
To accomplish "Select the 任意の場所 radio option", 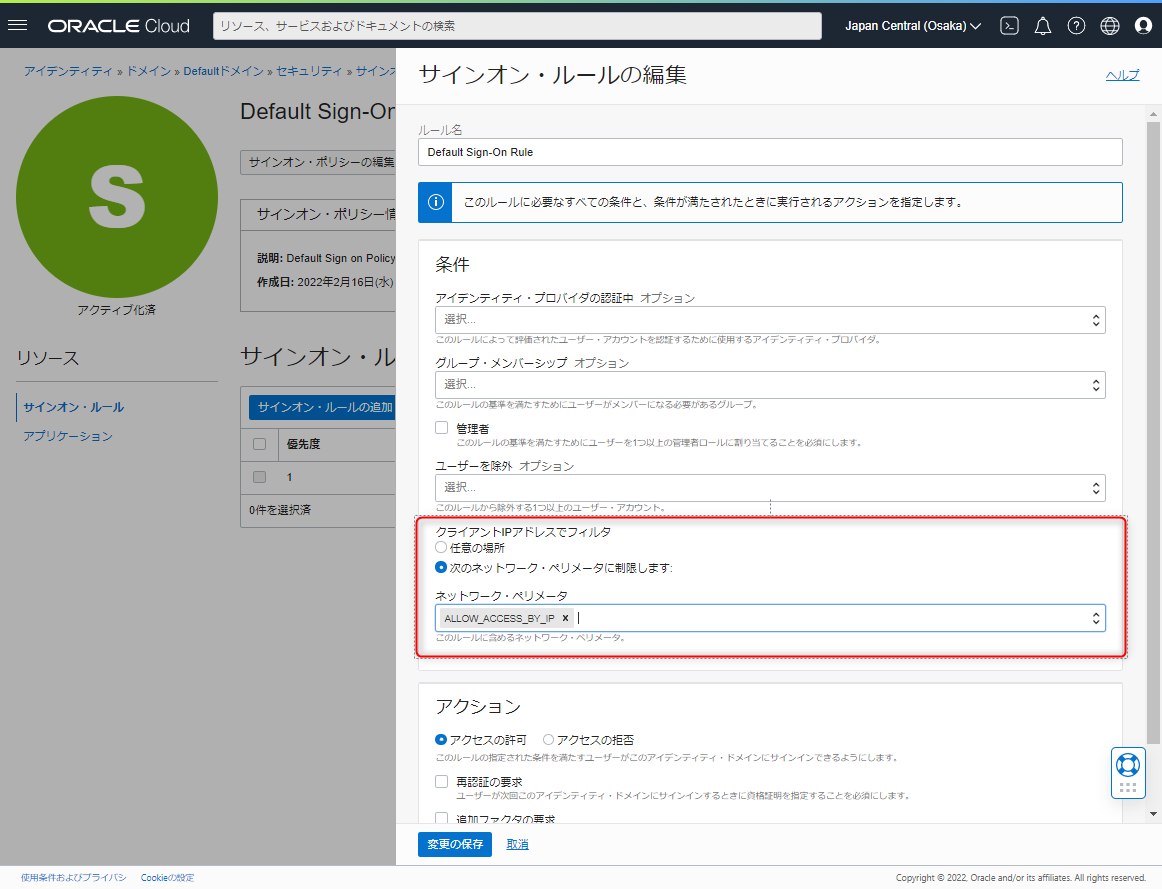I will (x=441, y=547).
